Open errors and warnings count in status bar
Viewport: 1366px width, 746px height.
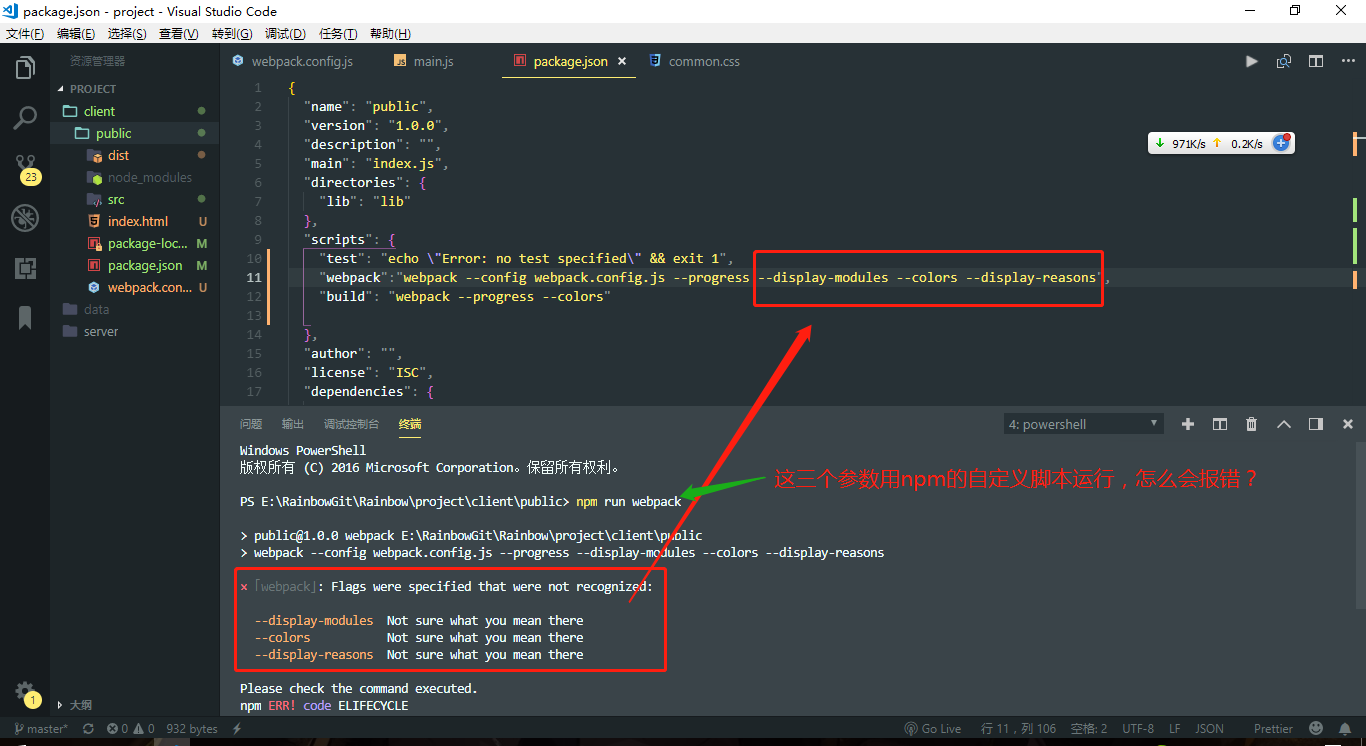coord(130,729)
